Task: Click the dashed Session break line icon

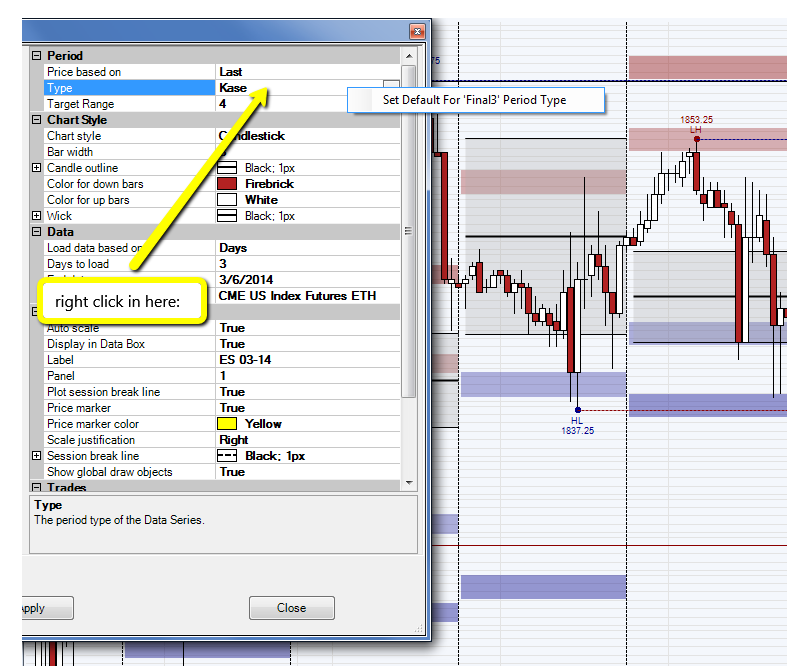Action: (227, 456)
